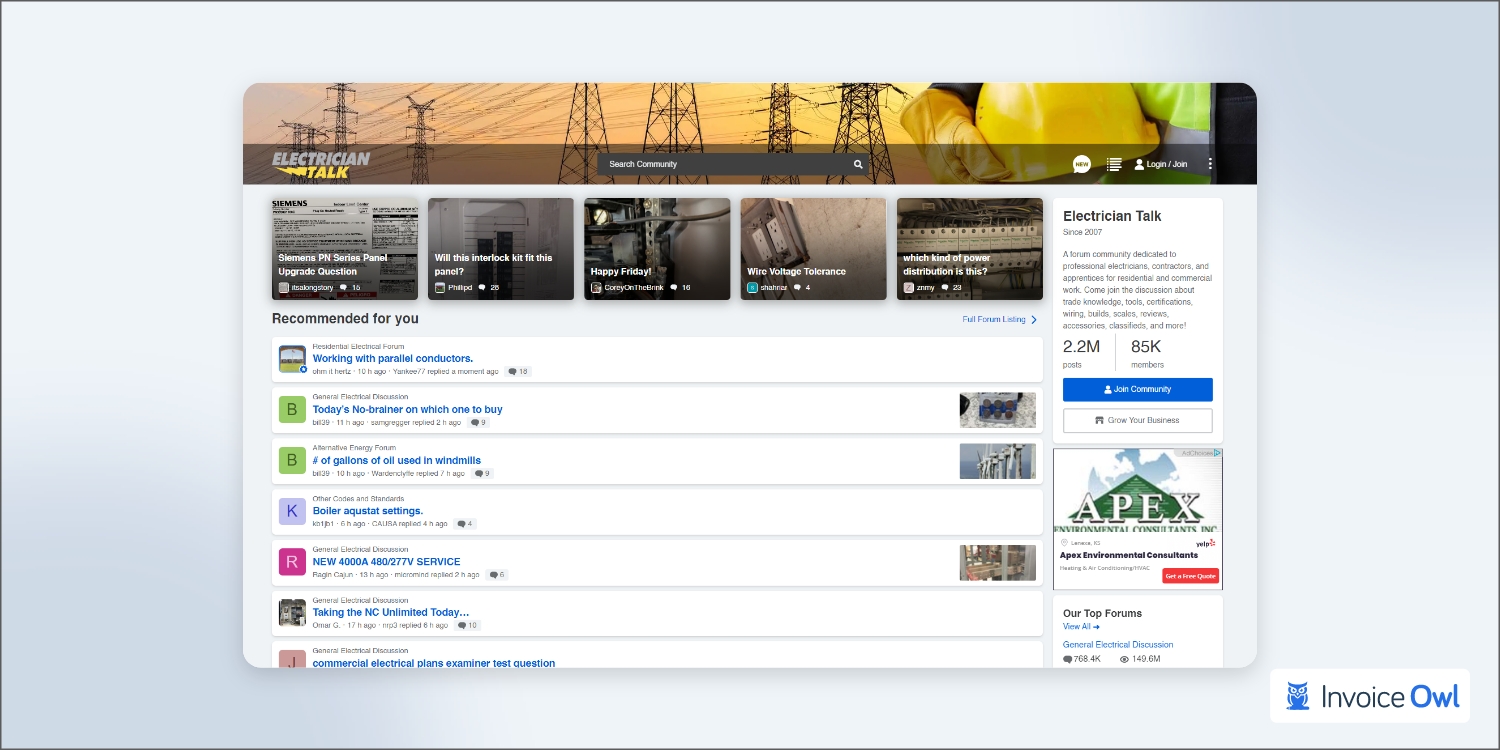Click the Grow Your Business button
The image size is (1500, 750).
[1137, 420]
